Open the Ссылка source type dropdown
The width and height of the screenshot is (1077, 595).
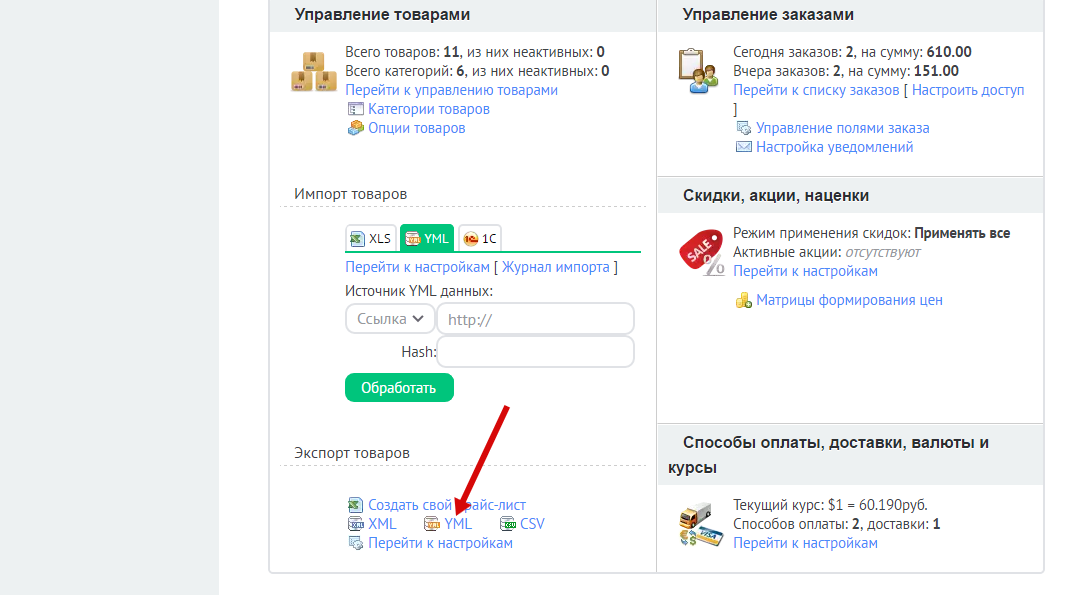[389, 319]
